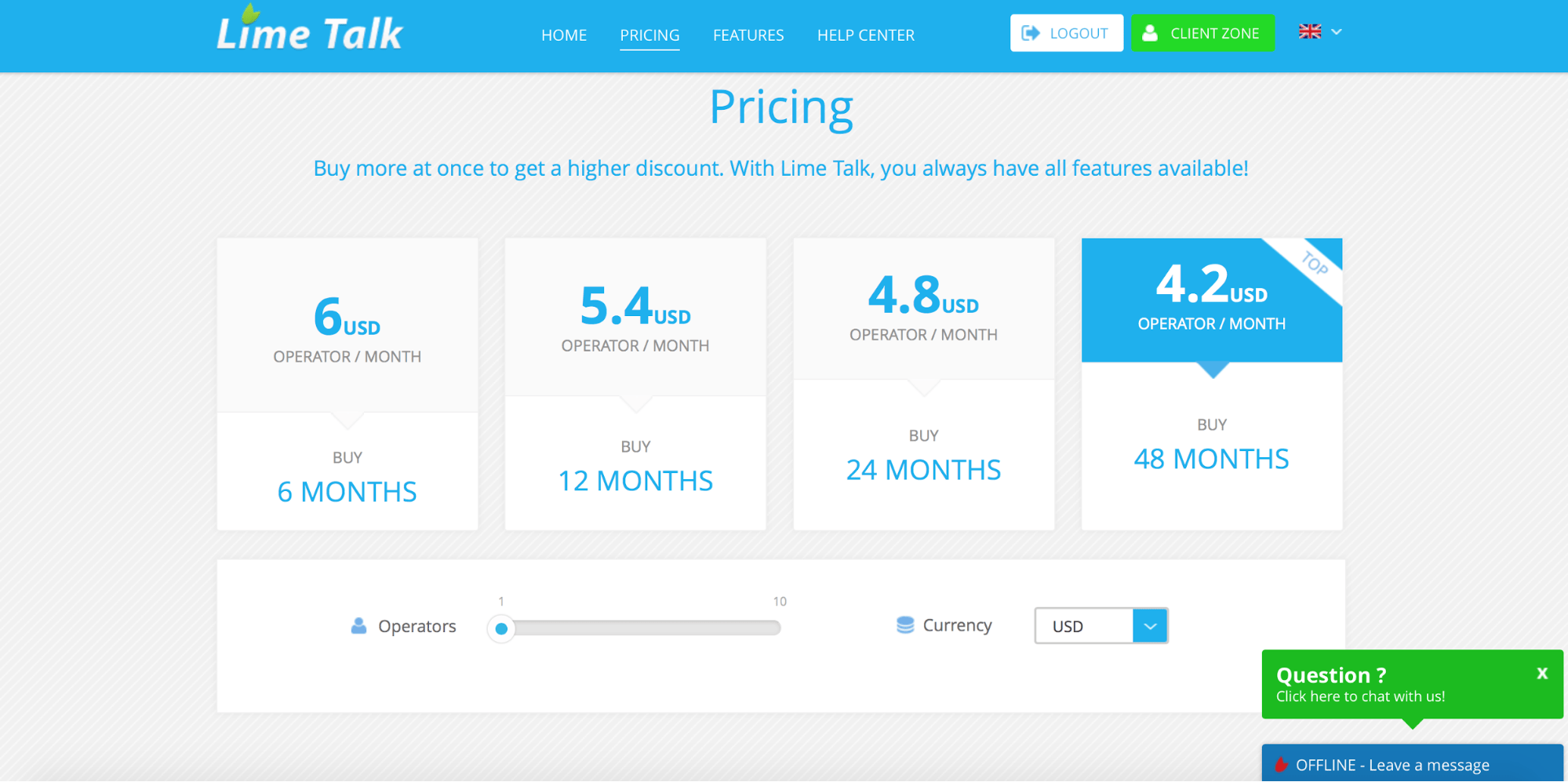Open the FEATURES menu item
The image size is (1568, 782).
[748, 35]
